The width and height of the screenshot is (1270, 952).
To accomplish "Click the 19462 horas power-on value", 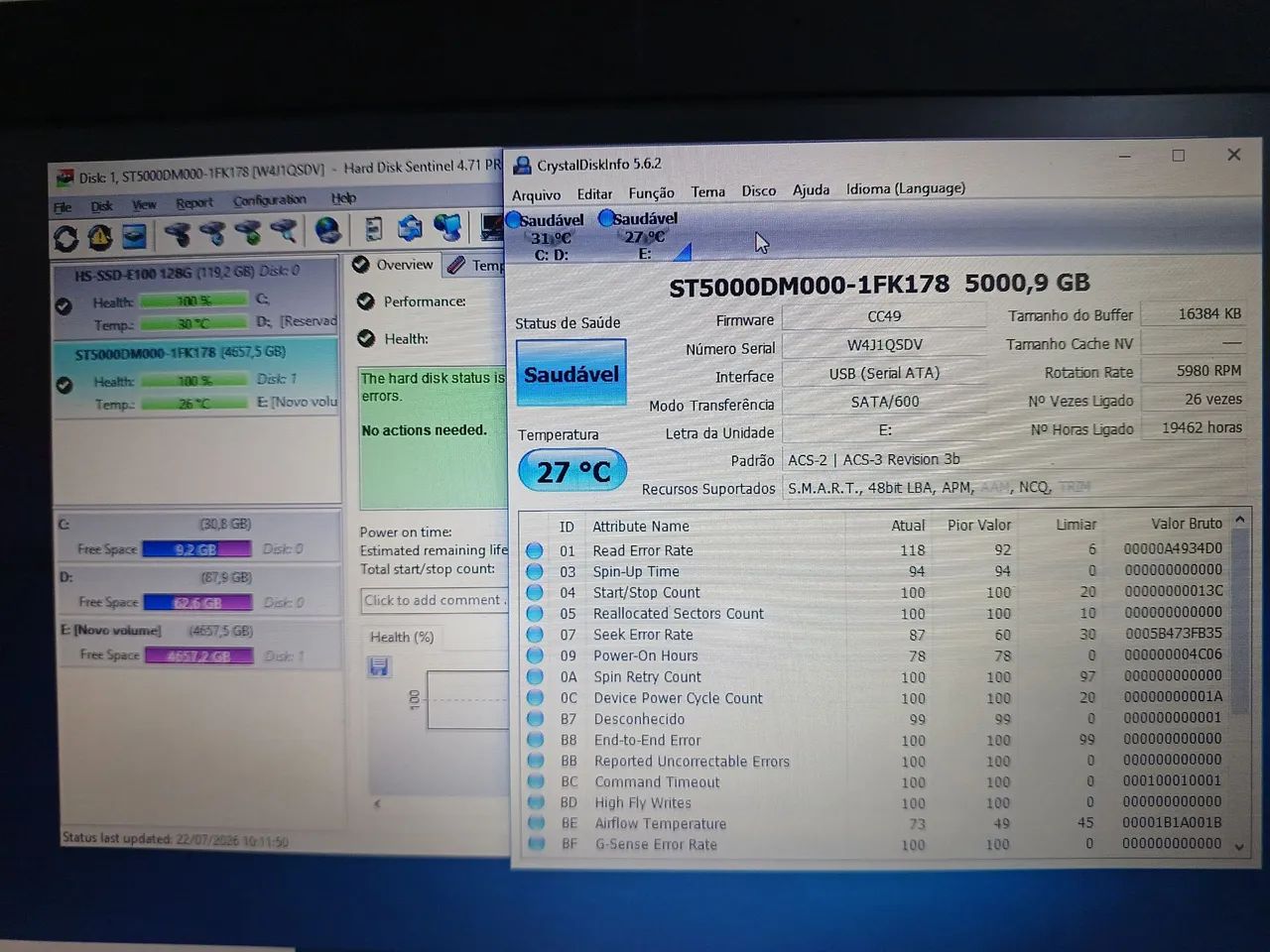I will [x=1195, y=427].
